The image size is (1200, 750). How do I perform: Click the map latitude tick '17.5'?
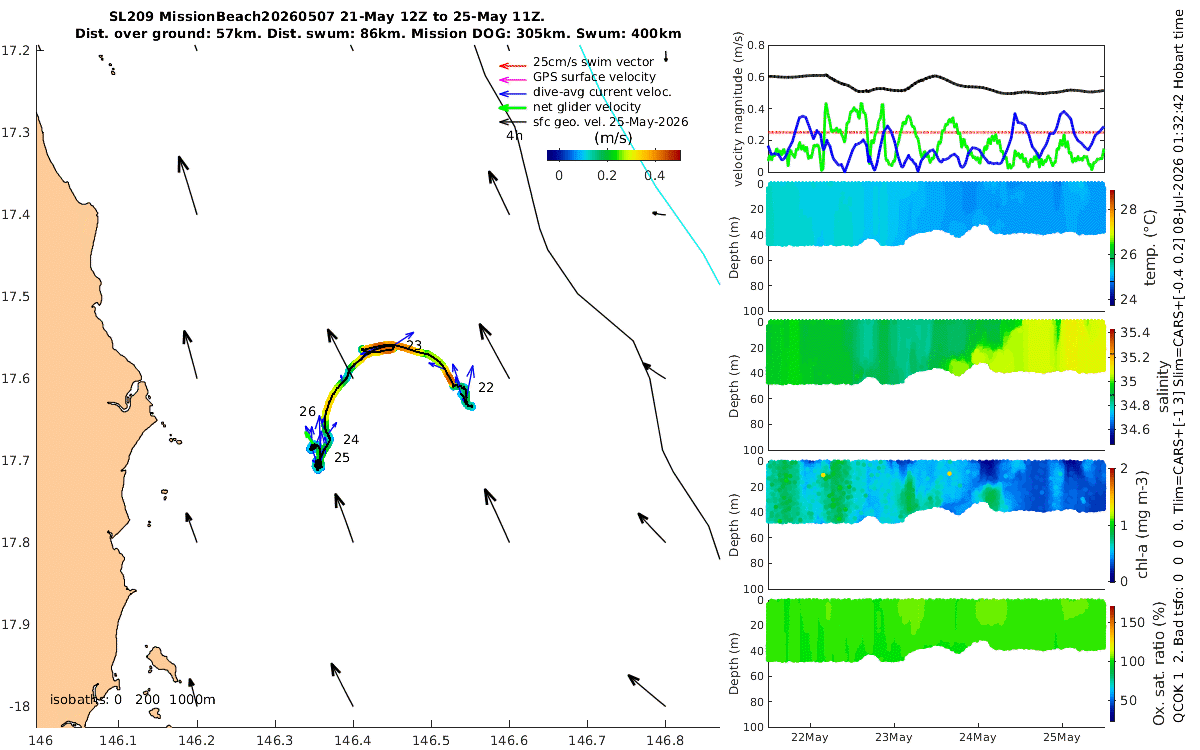coord(16,297)
